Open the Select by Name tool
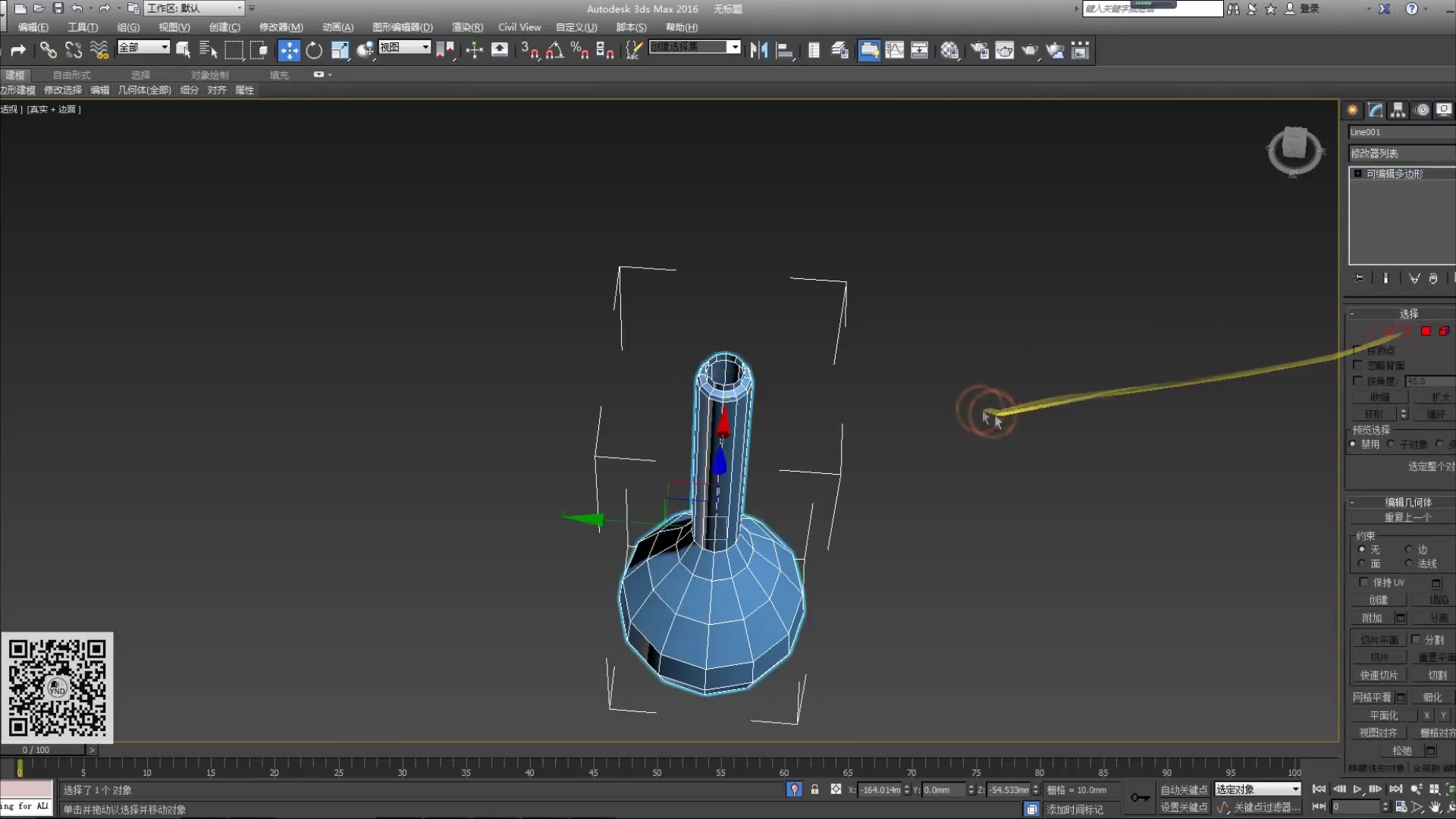The width and height of the screenshot is (1456, 819). (208, 50)
